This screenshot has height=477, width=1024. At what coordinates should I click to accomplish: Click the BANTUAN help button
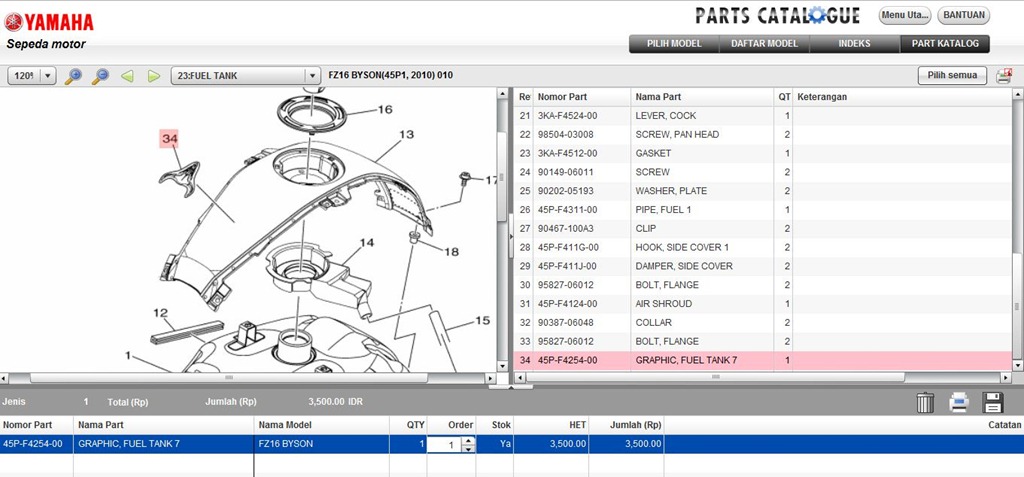[963, 16]
